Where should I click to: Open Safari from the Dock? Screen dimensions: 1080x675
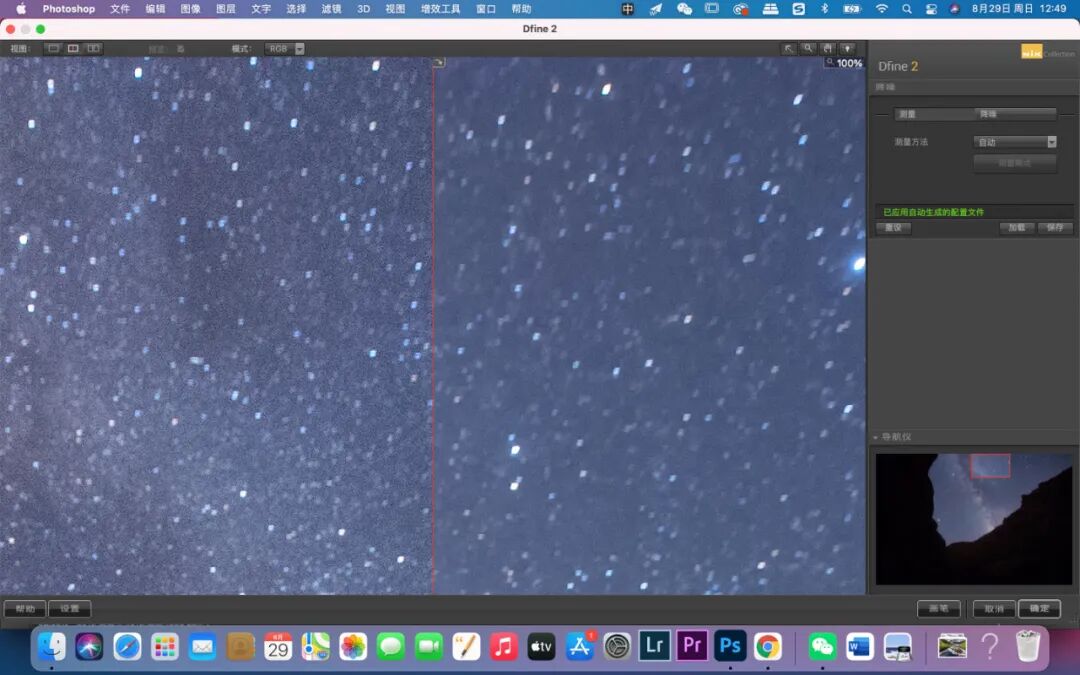(x=127, y=646)
